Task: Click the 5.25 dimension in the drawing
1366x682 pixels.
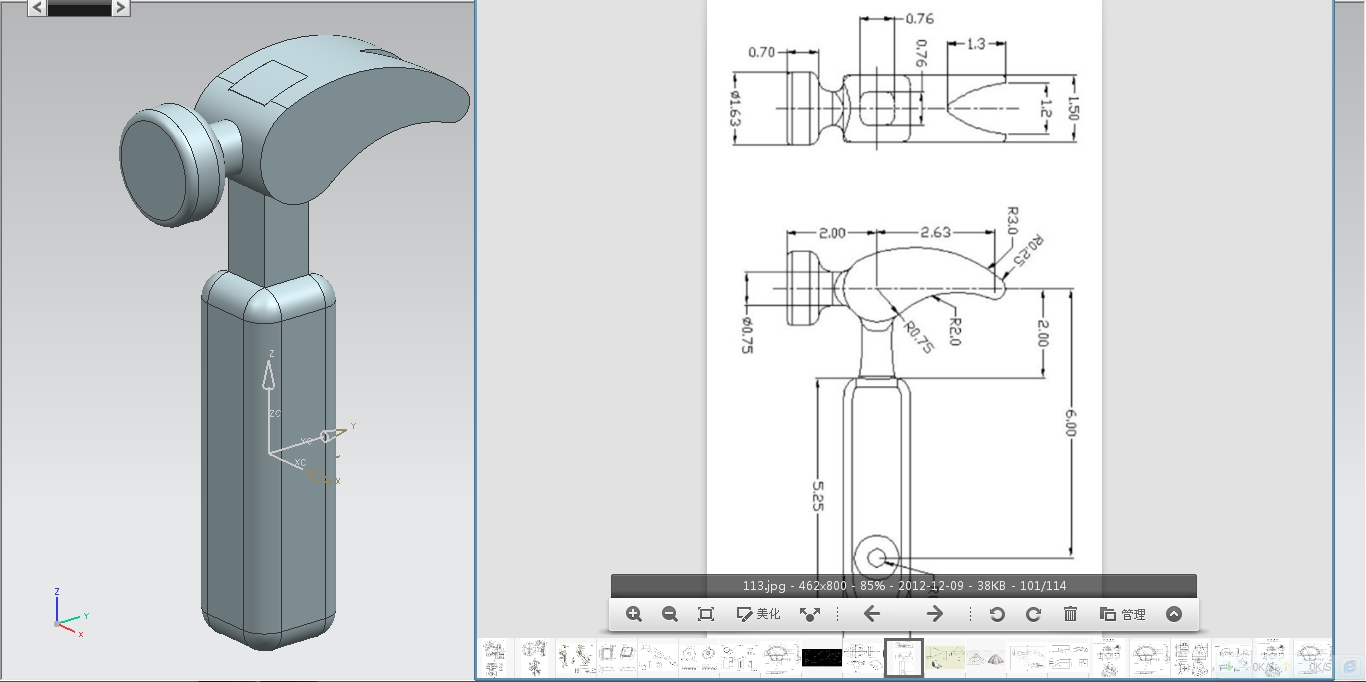Action: pos(818,495)
